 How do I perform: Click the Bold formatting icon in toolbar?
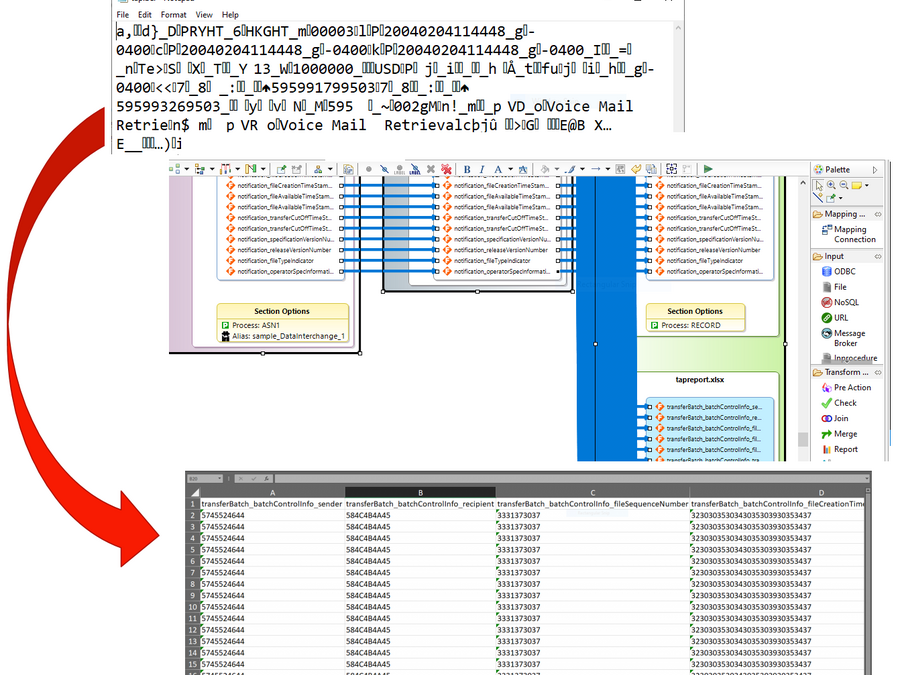pos(467,170)
